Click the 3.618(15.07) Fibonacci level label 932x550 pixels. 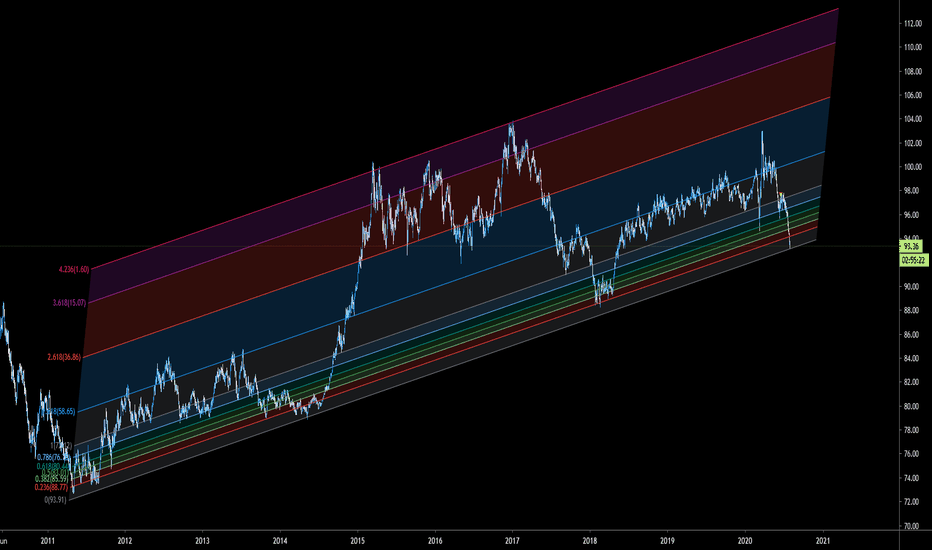69,303
